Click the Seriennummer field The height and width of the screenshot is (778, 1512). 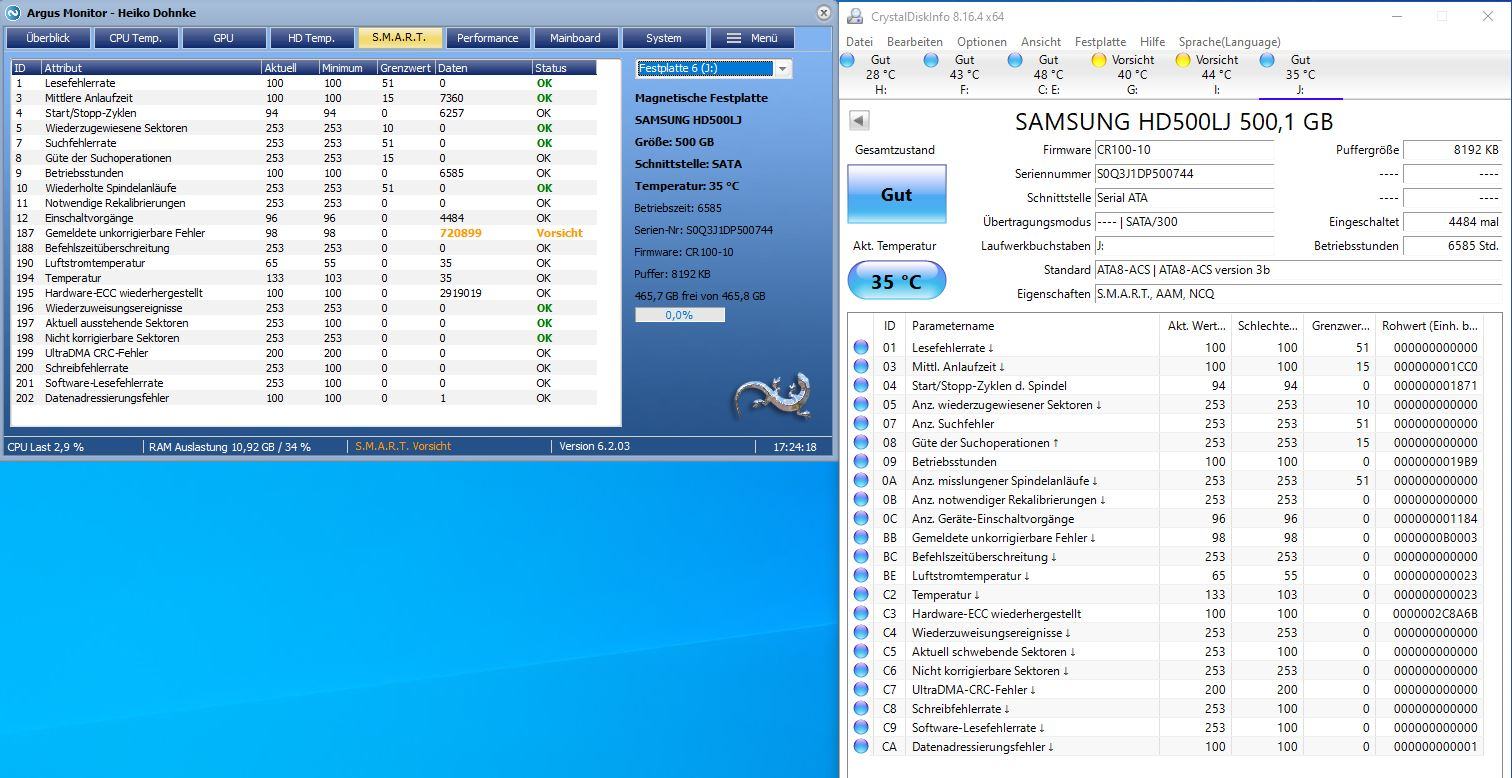point(1184,174)
